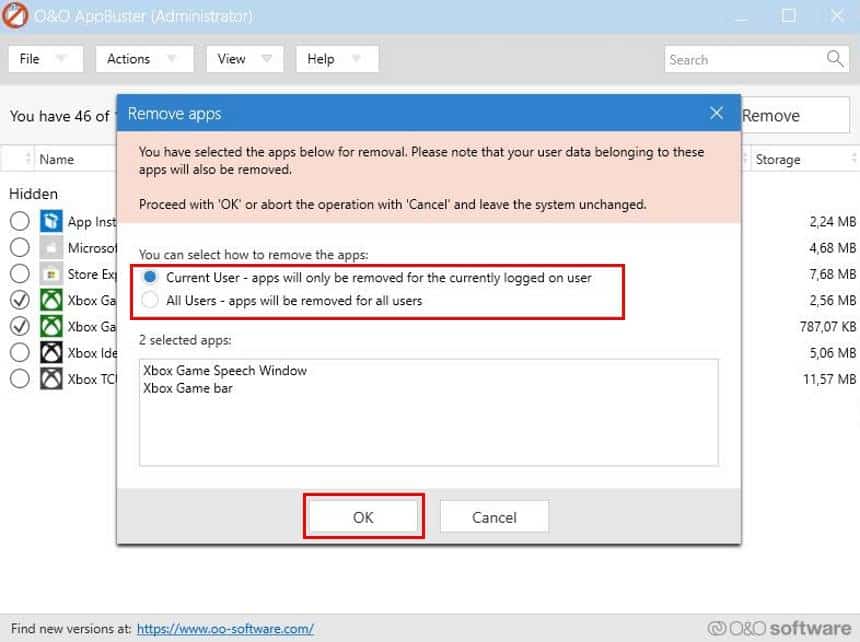Click the 7,68 MB storage value

coord(832,274)
